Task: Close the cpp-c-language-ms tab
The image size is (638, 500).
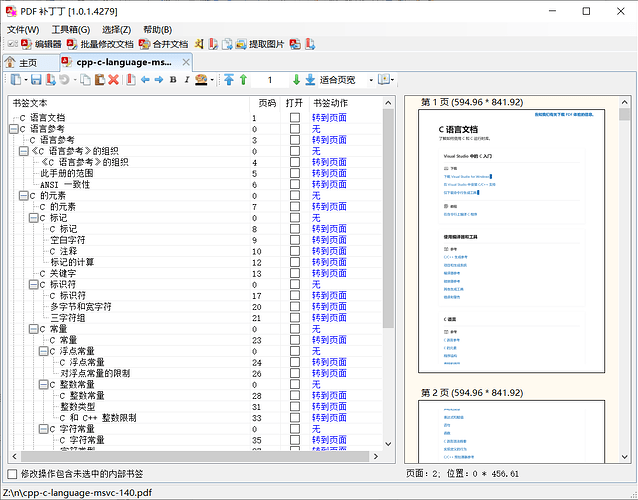Action: point(186,62)
